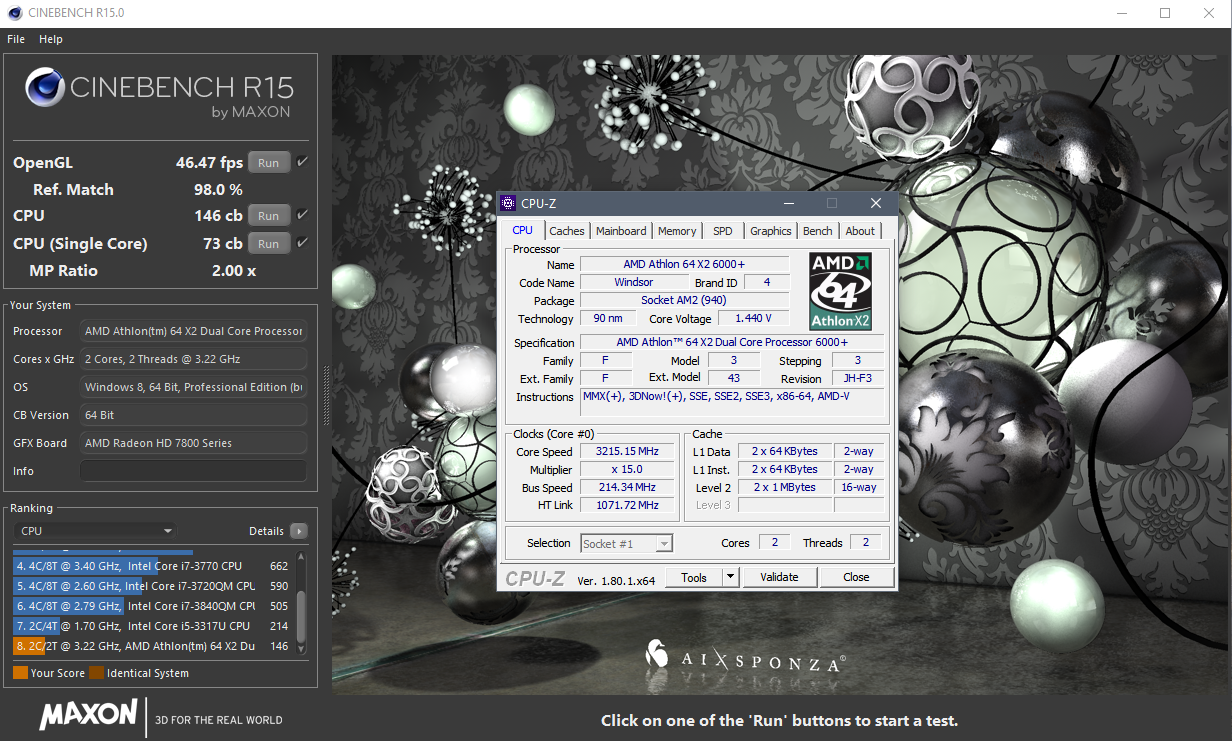1232x741 pixels.
Task: Click the Package value Socket AM2 (940)
Action: coord(684,301)
